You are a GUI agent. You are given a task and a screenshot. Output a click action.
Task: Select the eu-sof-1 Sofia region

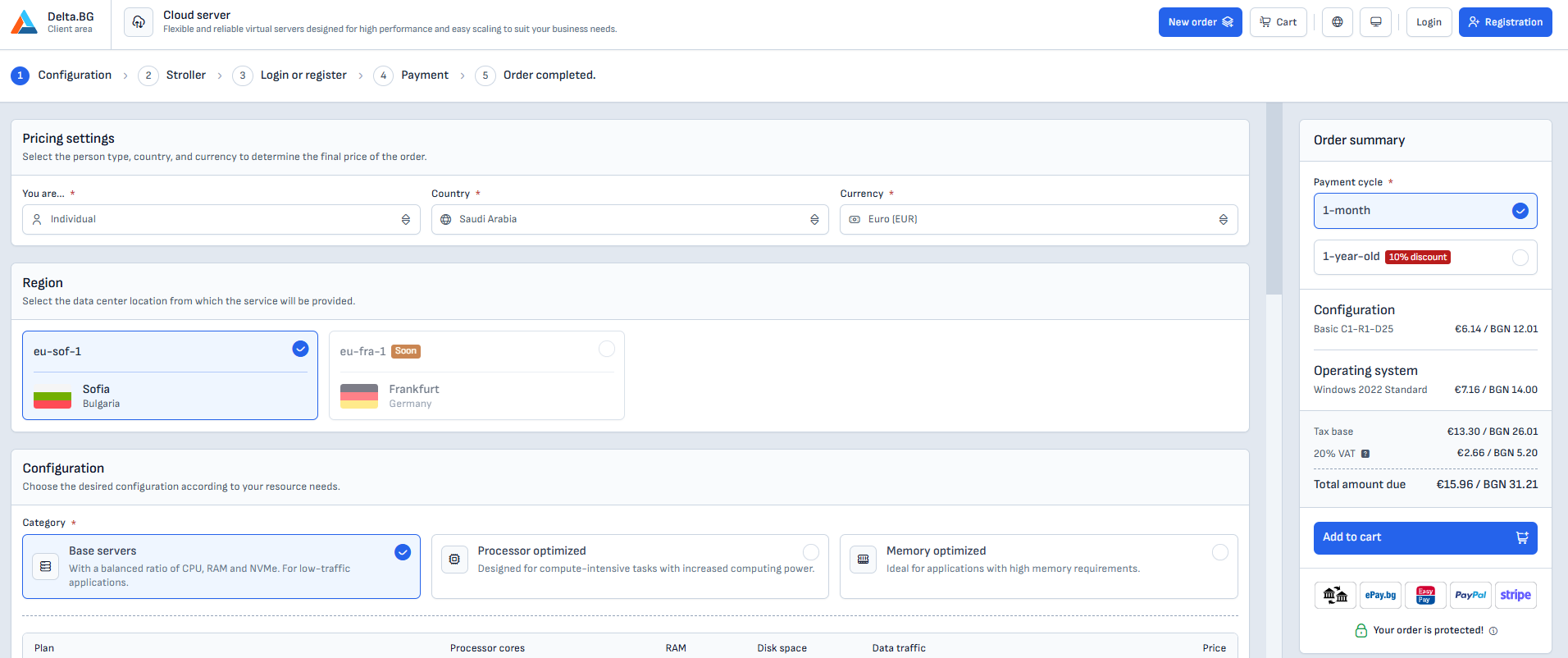(170, 376)
